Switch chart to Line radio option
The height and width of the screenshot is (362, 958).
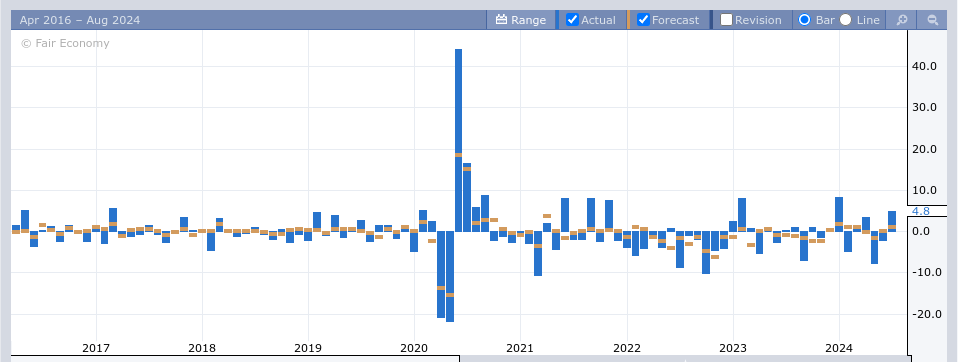click(x=846, y=20)
